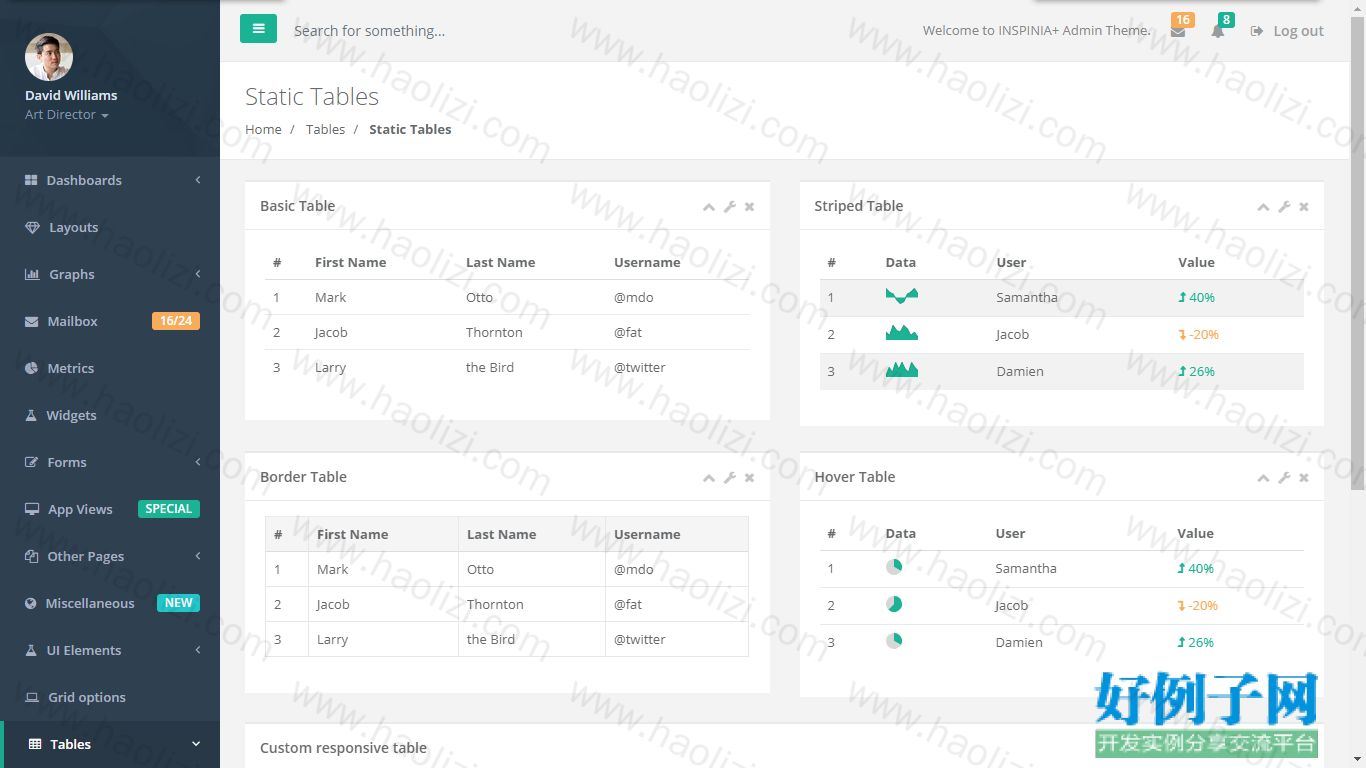Image resolution: width=1366 pixels, height=768 pixels.
Task: Toggle the sidebar with the green hamburger button
Action: coord(258,29)
